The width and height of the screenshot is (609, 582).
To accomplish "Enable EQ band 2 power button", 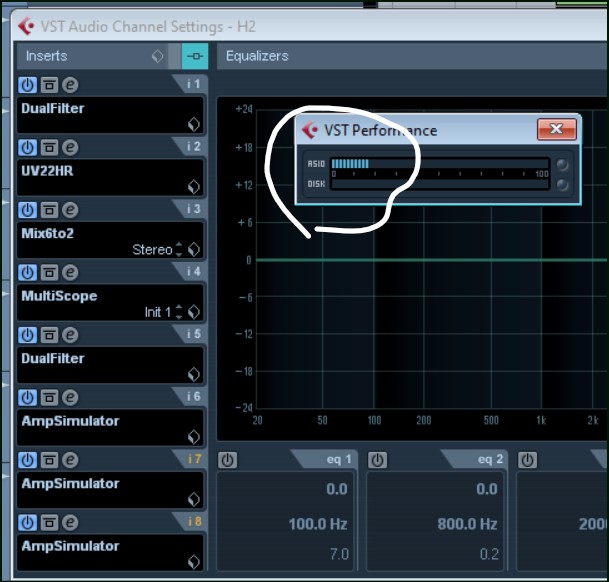I will pos(378,460).
